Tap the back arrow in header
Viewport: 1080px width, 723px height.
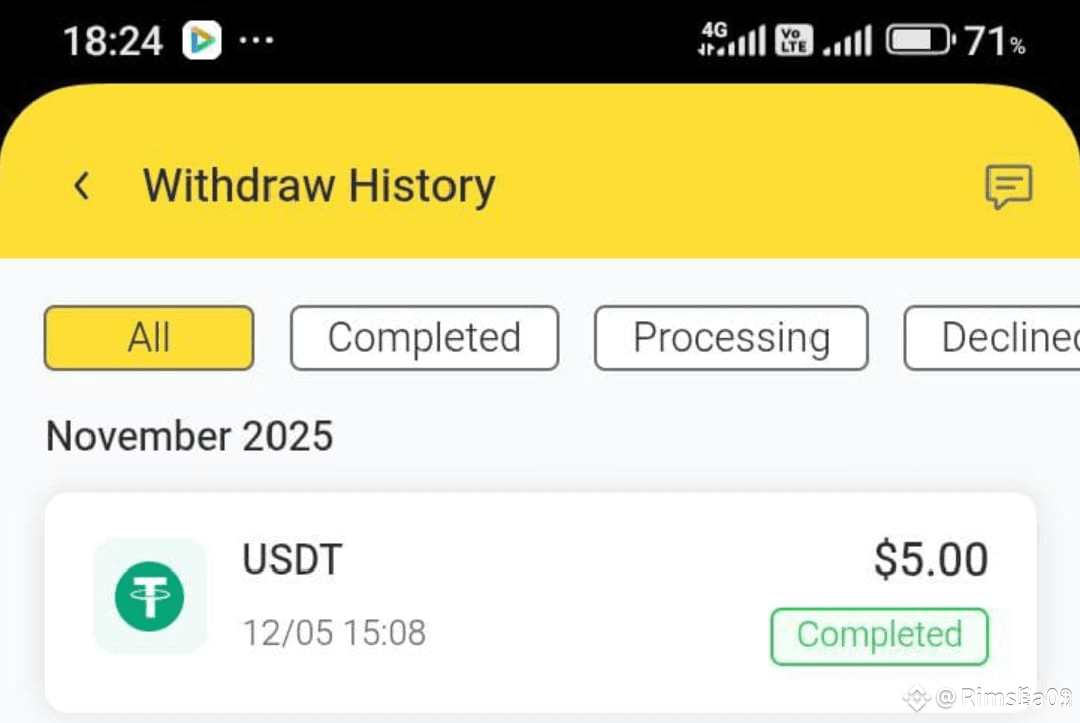click(82, 186)
